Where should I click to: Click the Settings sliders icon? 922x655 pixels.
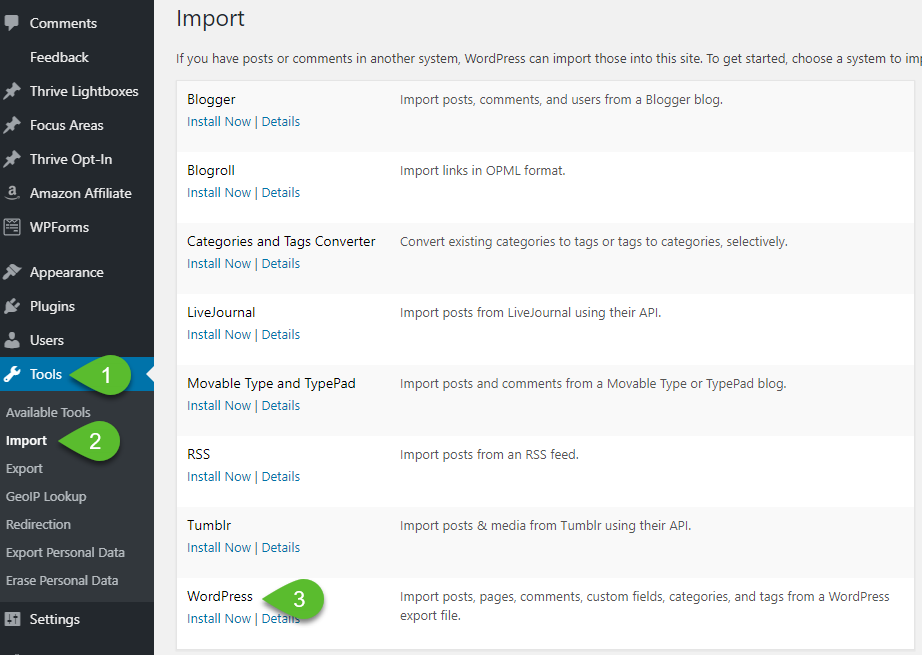point(12,619)
